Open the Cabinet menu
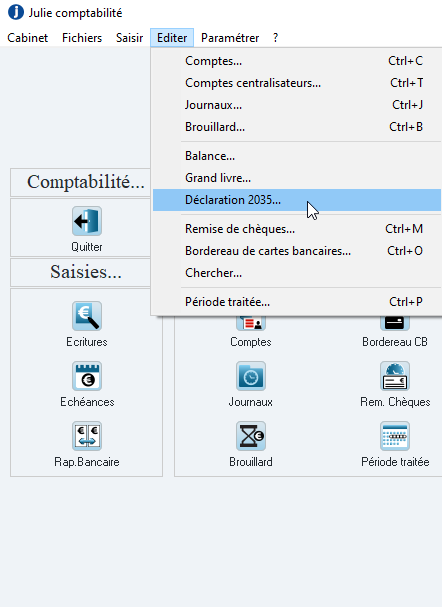The height and width of the screenshot is (607, 442). pyautogui.click(x=27, y=38)
